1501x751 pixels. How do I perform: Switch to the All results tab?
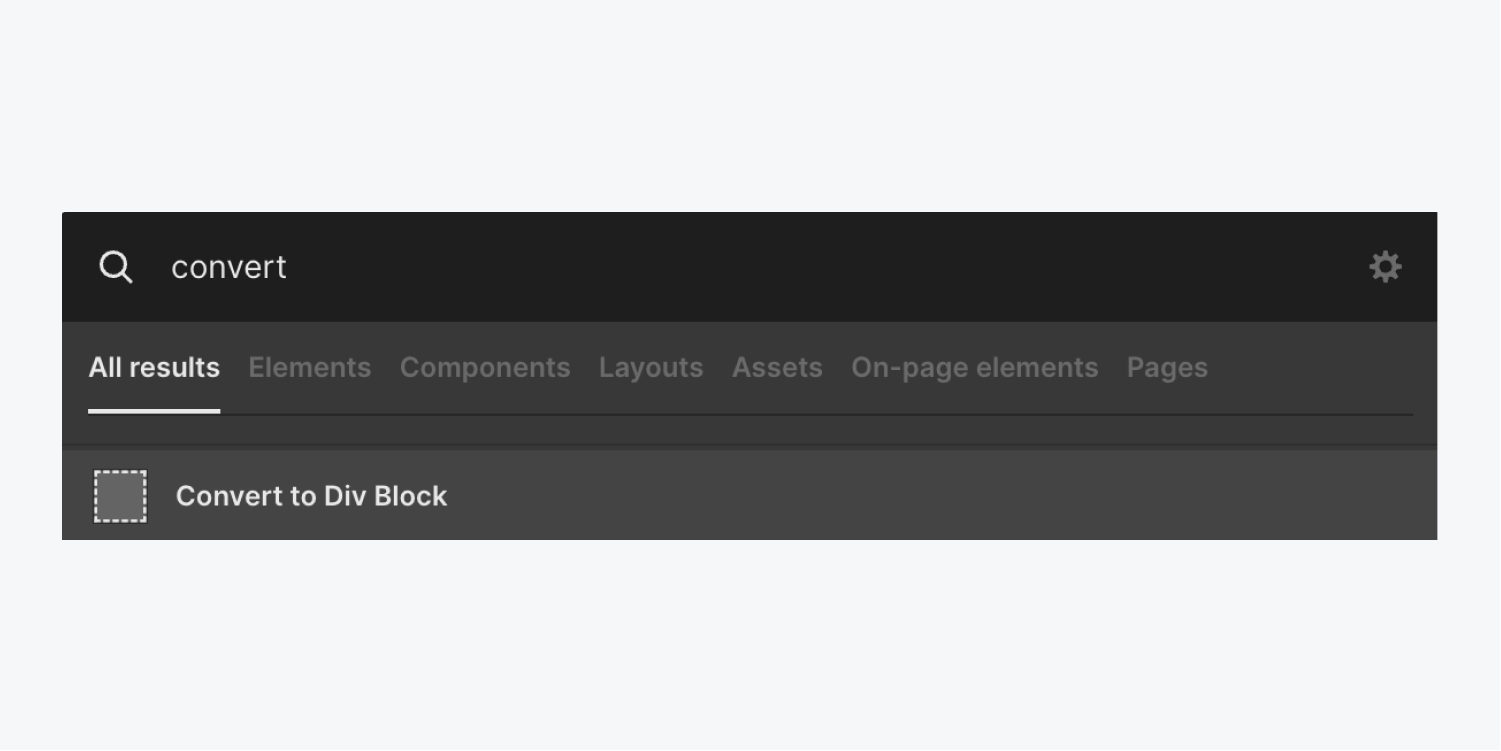[154, 368]
